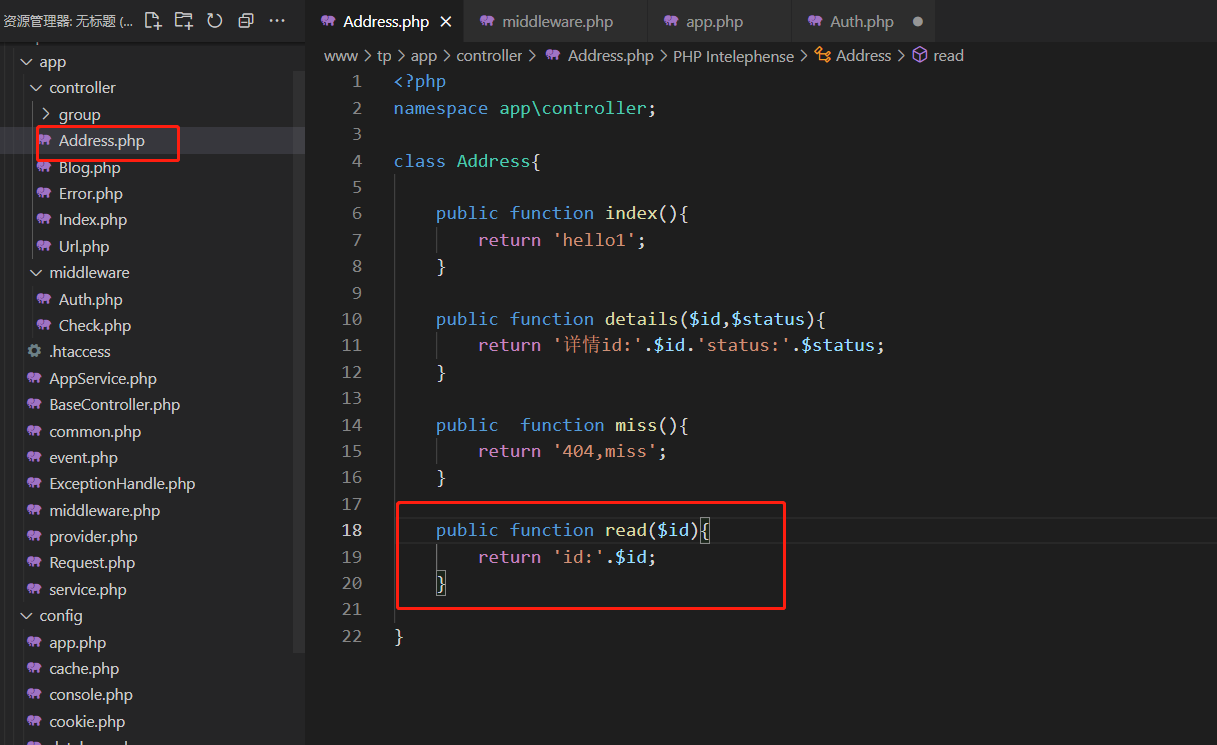Click the Address.php breadcrumb segment
Image resolution: width=1217 pixels, height=745 pixels.
pyautogui.click(x=599, y=56)
